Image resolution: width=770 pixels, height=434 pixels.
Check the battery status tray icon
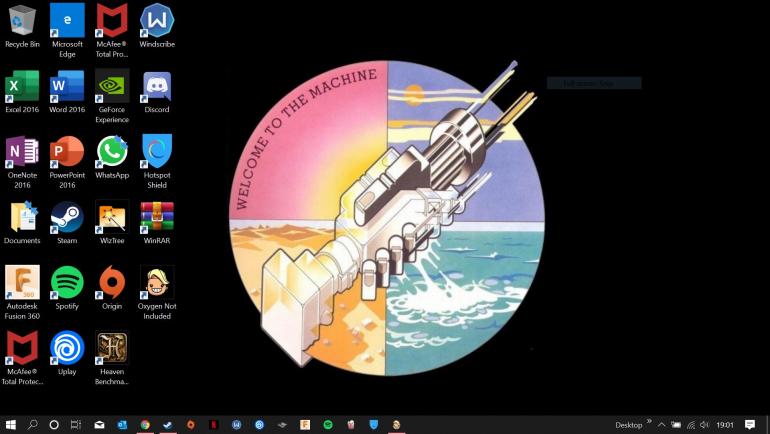tap(676, 425)
